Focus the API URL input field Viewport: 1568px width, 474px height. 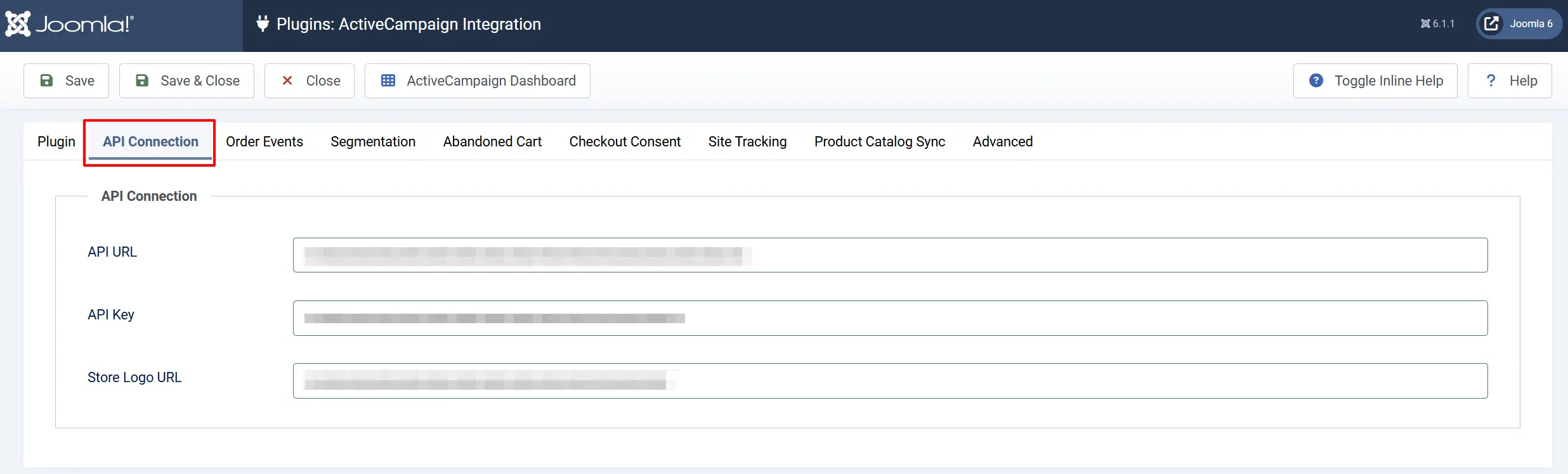point(890,255)
